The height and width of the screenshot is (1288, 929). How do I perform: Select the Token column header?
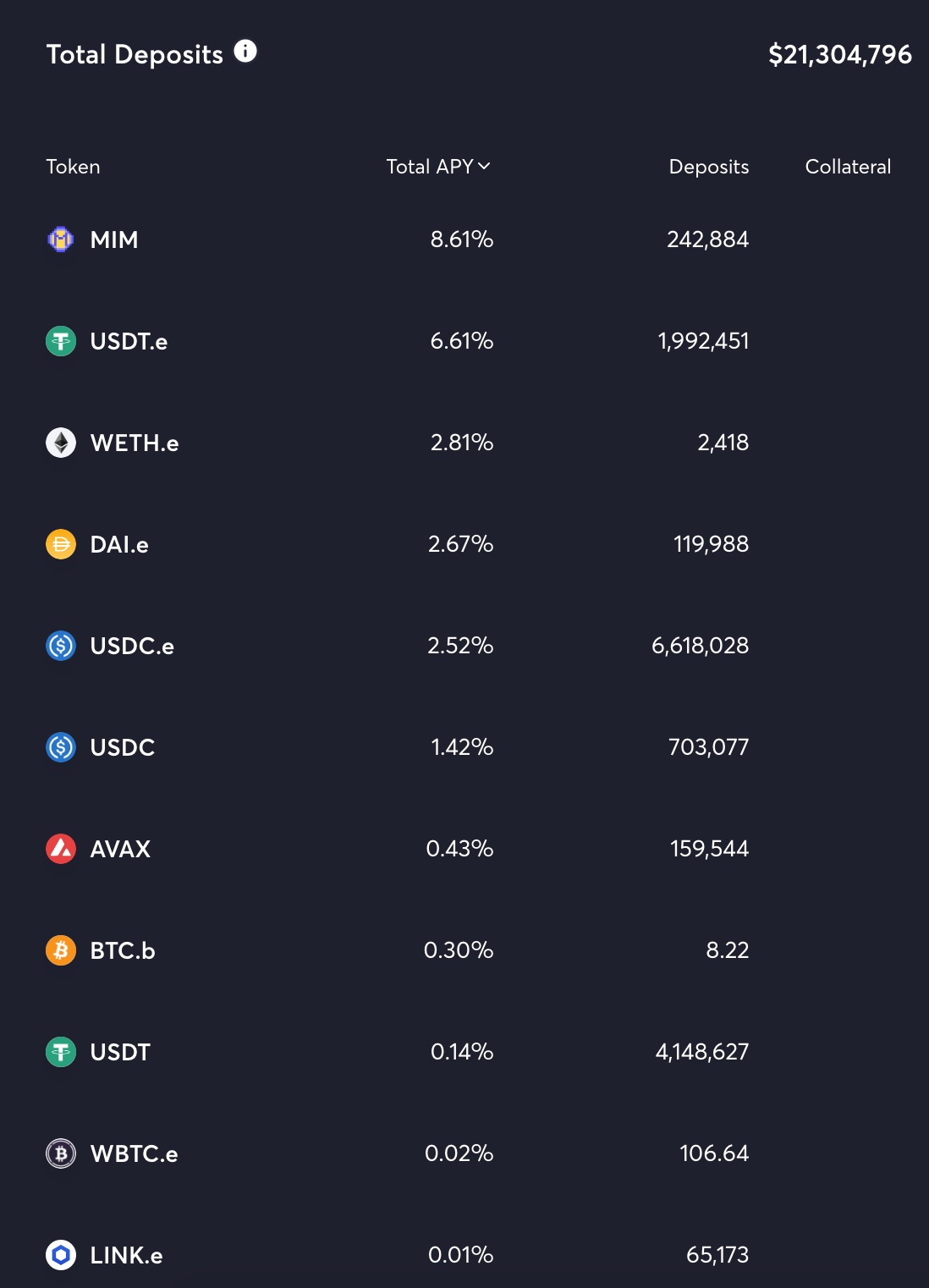[73, 167]
